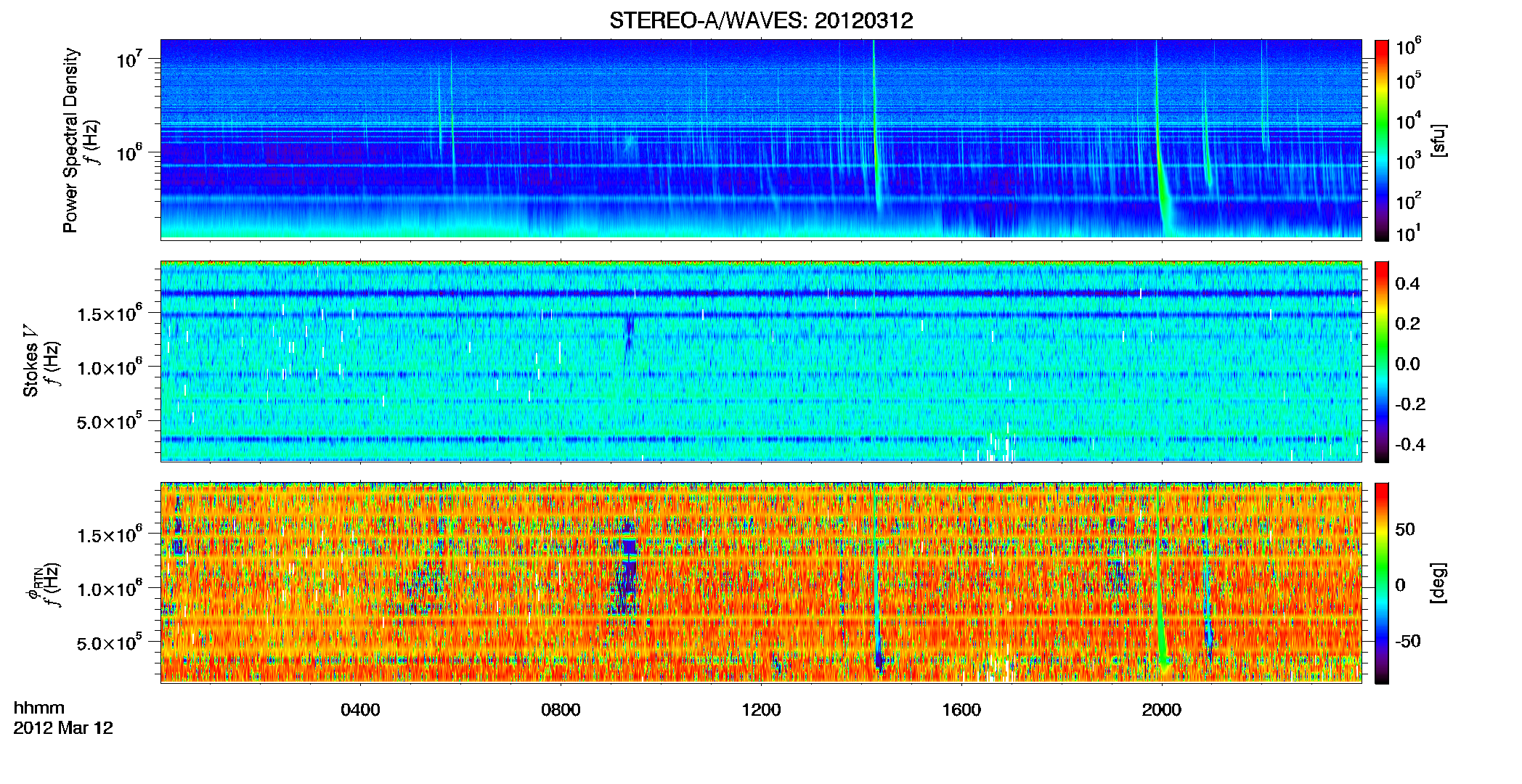Select the "[sfu]" colorbar unit label
The height and width of the screenshot is (784, 1522).
click(x=1438, y=140)
